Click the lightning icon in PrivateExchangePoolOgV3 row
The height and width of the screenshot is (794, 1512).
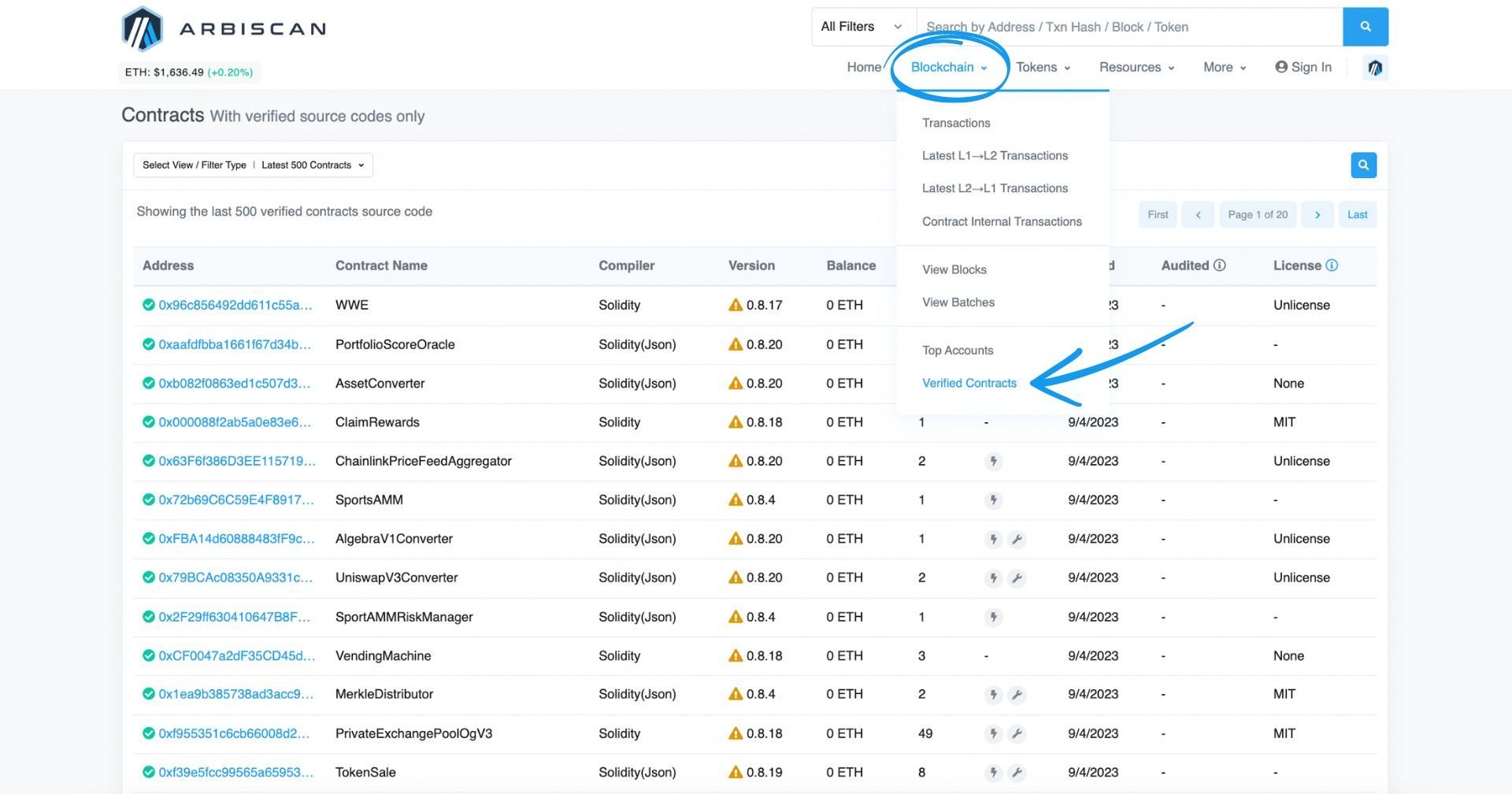pos(993,734)
